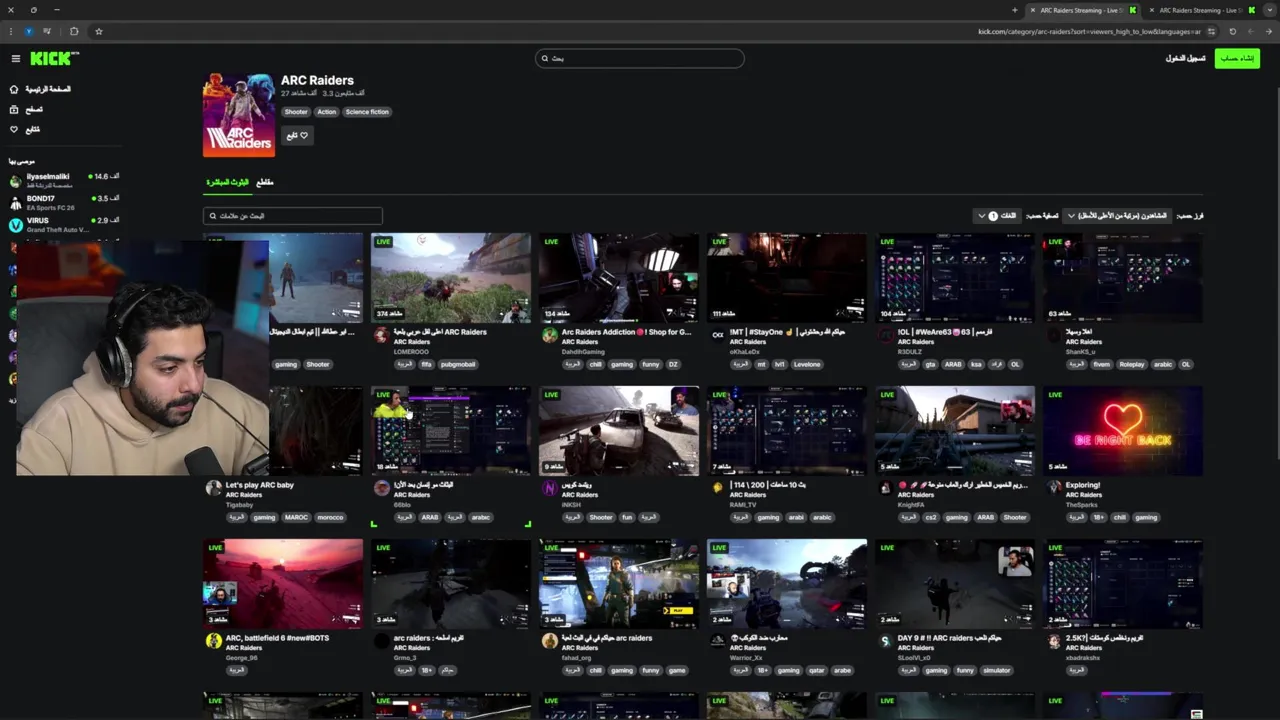Switch to the clips tab

pos(265,182)
